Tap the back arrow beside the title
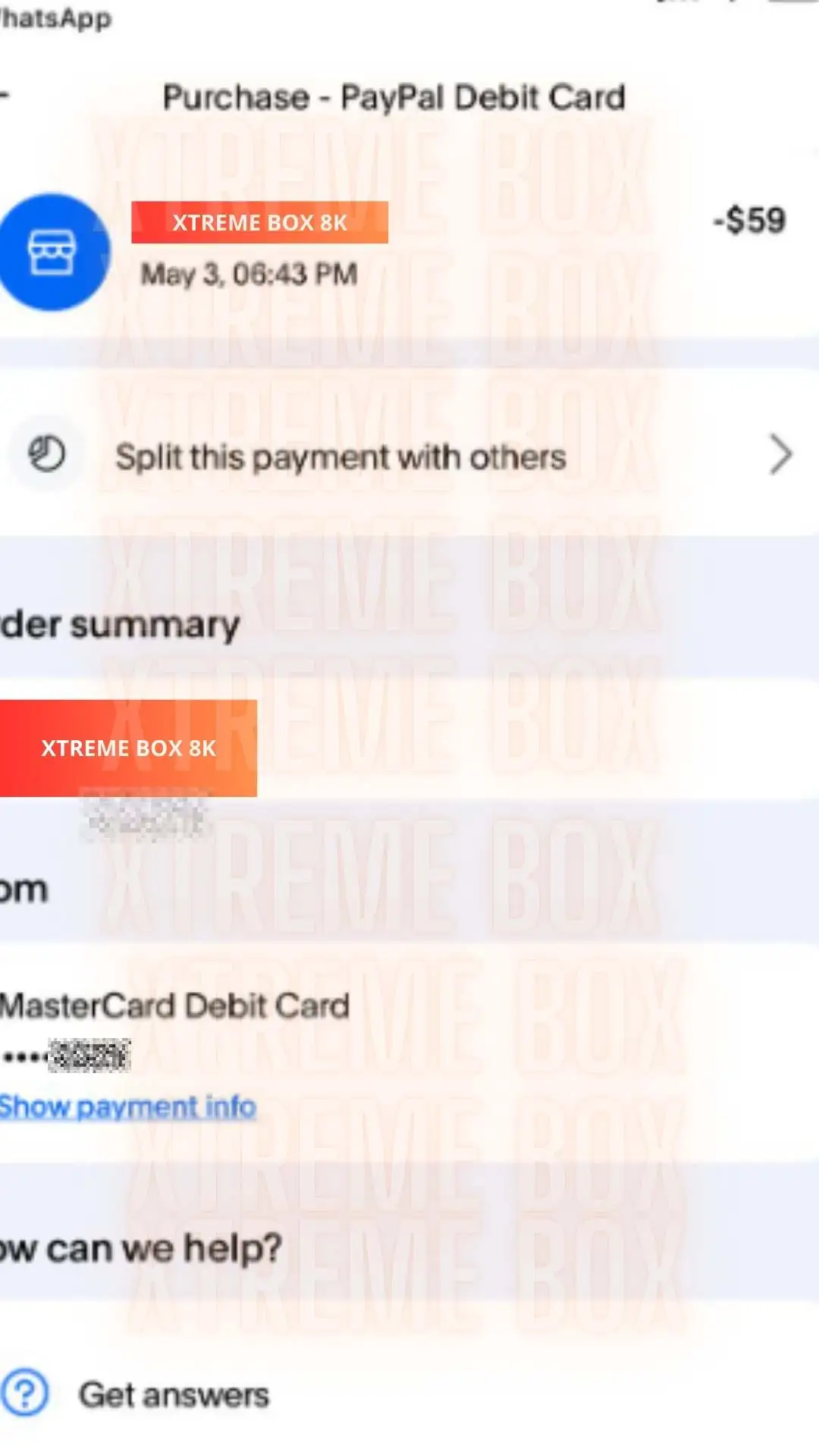Screen dimensions: 819x1456 click(x=5, y=96)
